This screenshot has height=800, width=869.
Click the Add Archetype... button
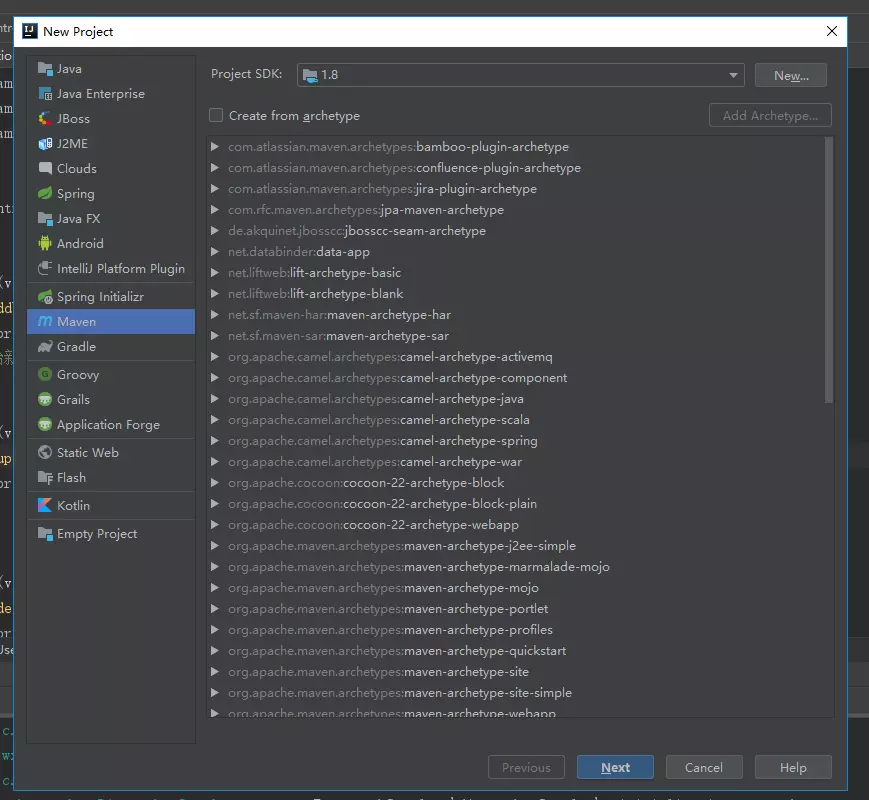770,115
